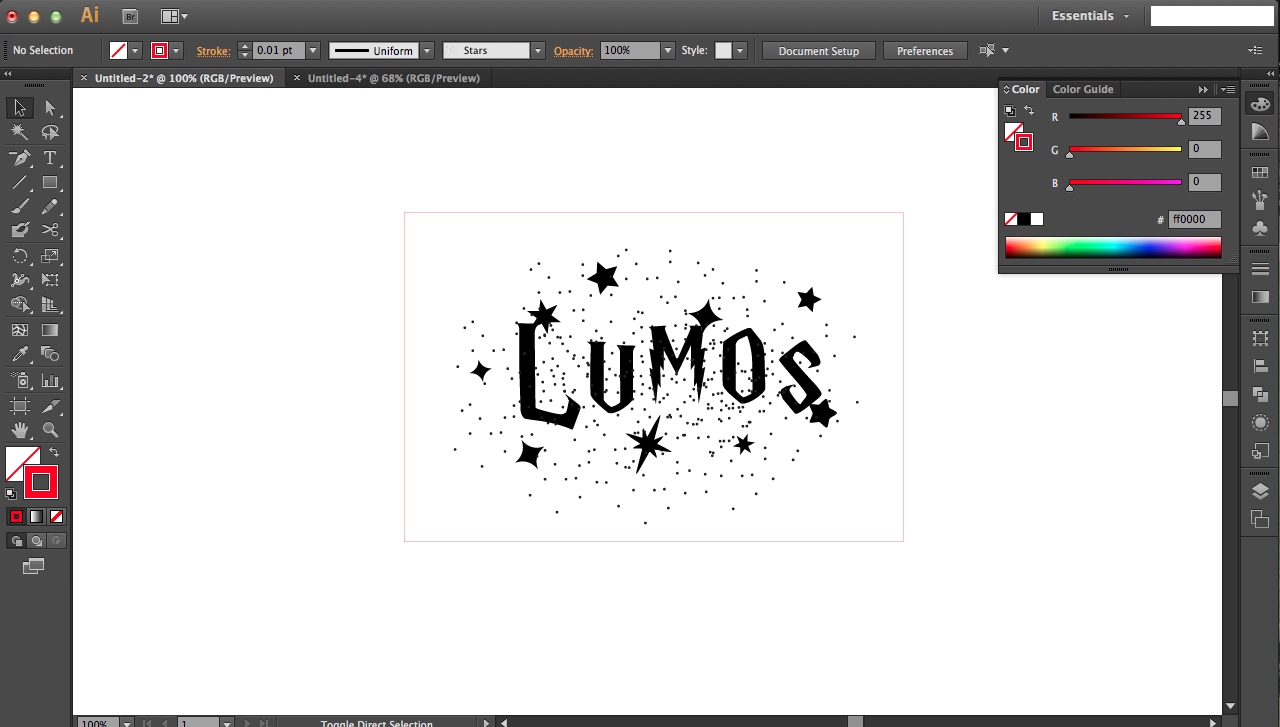Select the Pencil tool
This screenshot has height=727, width=1280.
coord(50,207)
